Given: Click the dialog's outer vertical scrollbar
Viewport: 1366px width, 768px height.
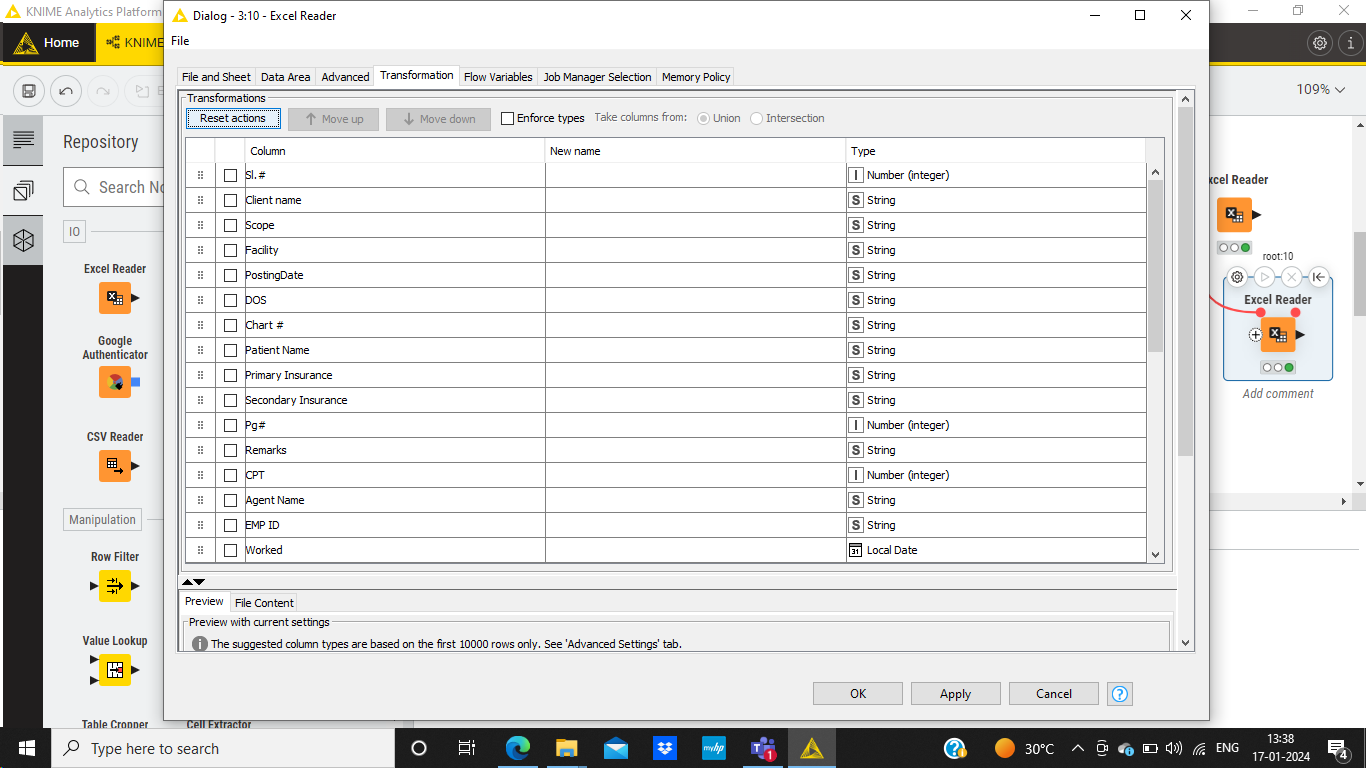Looking at the screenshot, I should click(x=1186, y=281).
